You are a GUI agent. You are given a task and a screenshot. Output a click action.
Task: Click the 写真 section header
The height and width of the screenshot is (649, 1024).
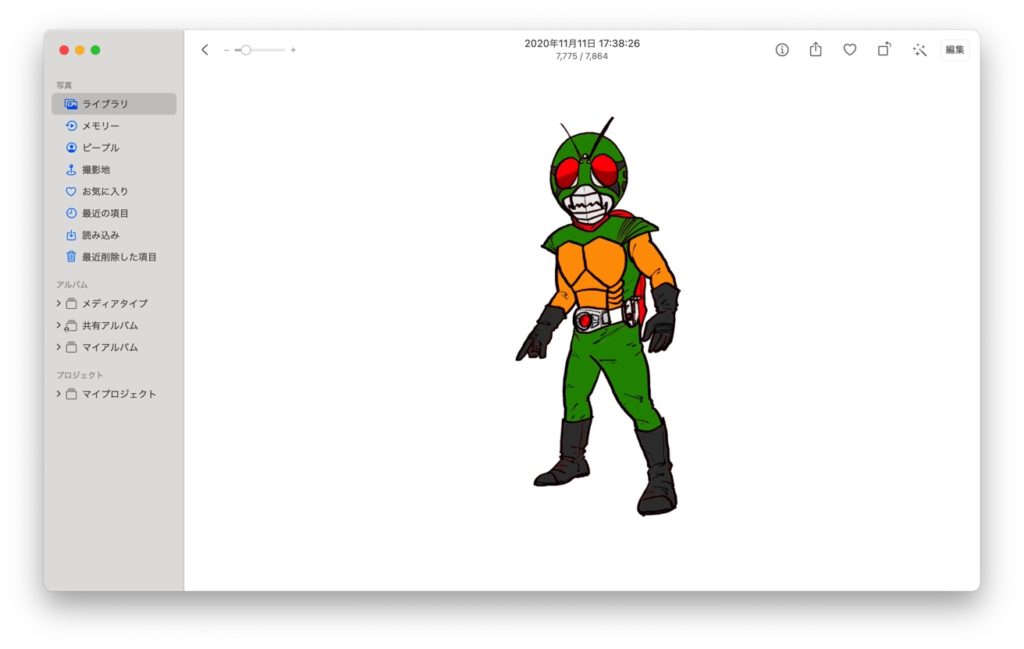(64, 85)
